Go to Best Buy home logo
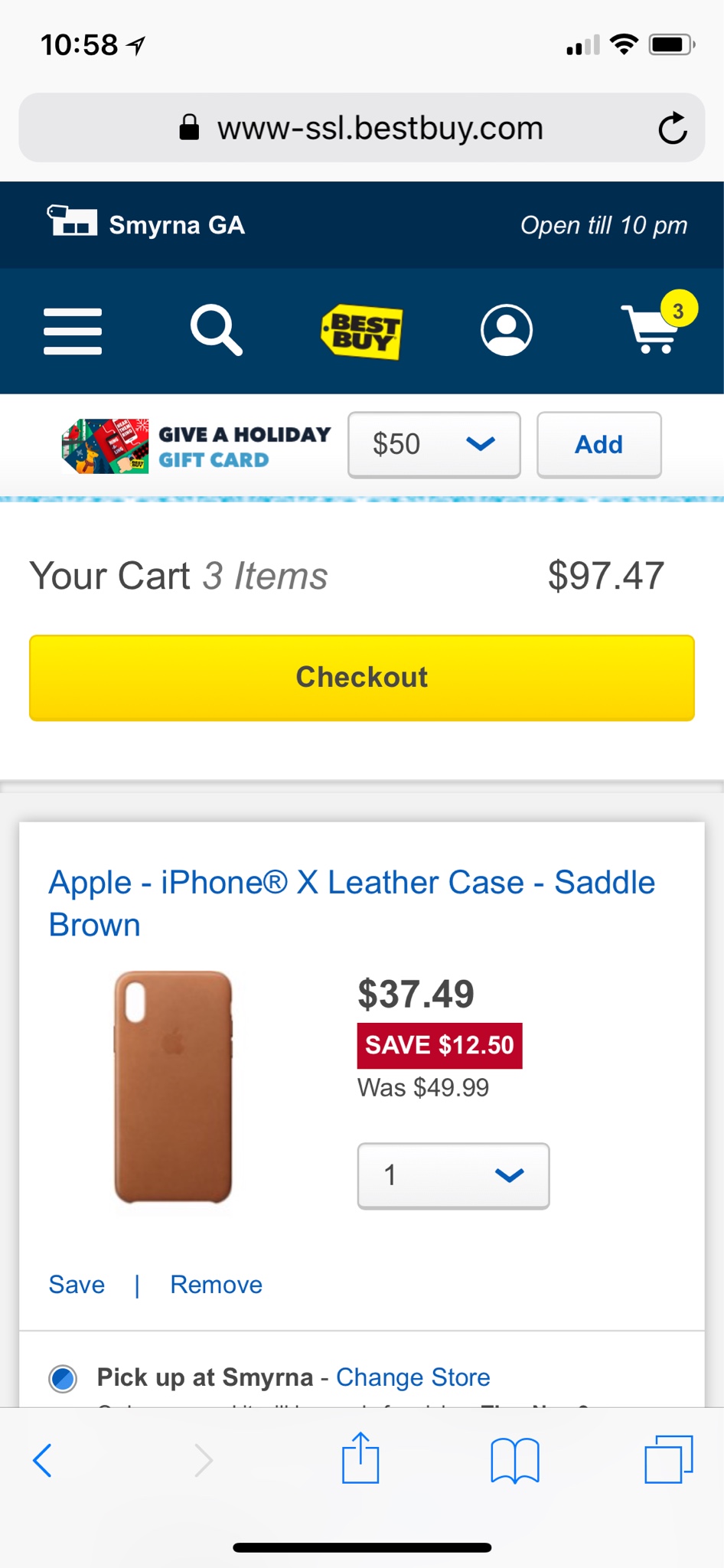Screen dimensions: 724x1568 tap(362, 332)
